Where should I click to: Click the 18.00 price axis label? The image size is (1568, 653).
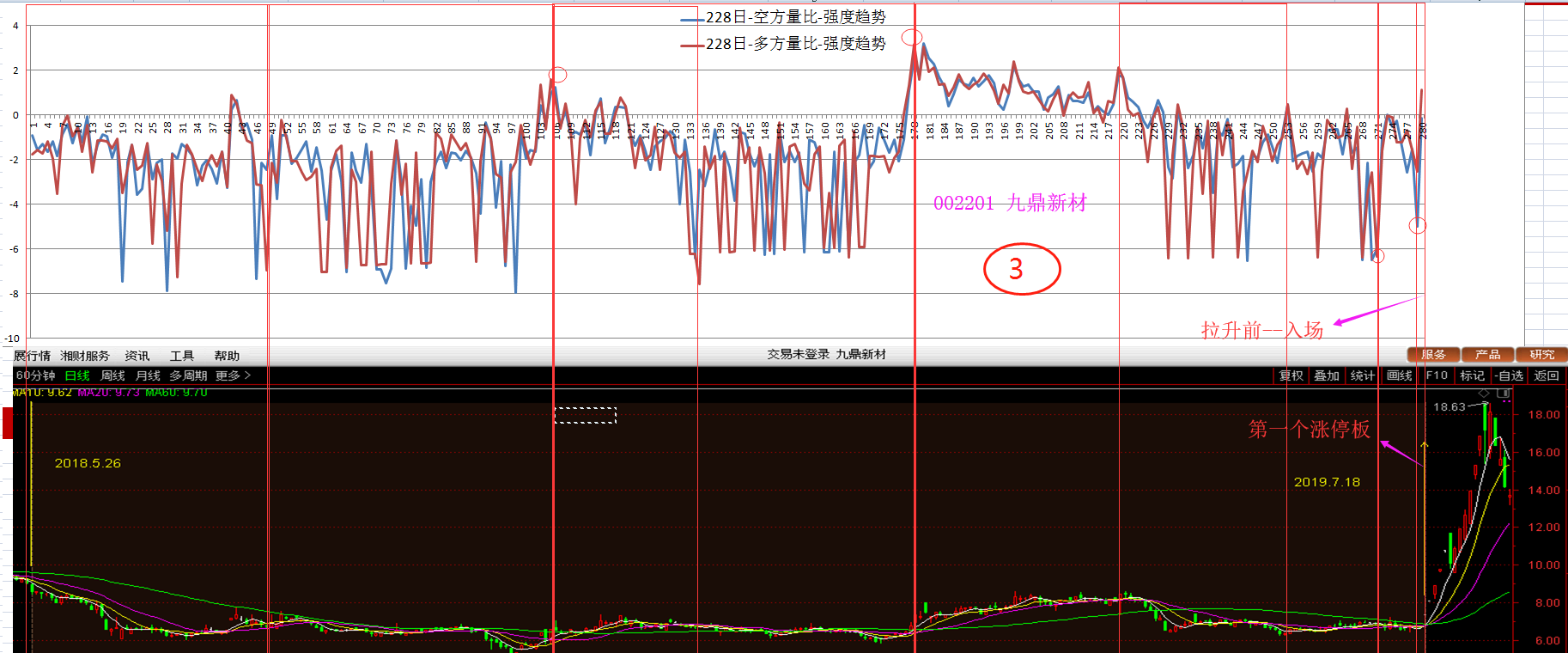(x=1544, y=415)
